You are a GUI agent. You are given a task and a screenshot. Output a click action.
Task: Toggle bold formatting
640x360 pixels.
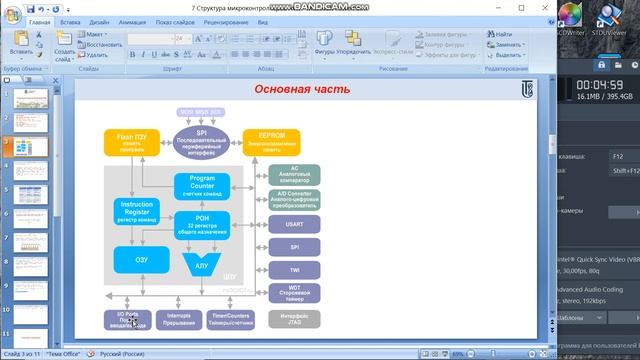tap(132, 55)
